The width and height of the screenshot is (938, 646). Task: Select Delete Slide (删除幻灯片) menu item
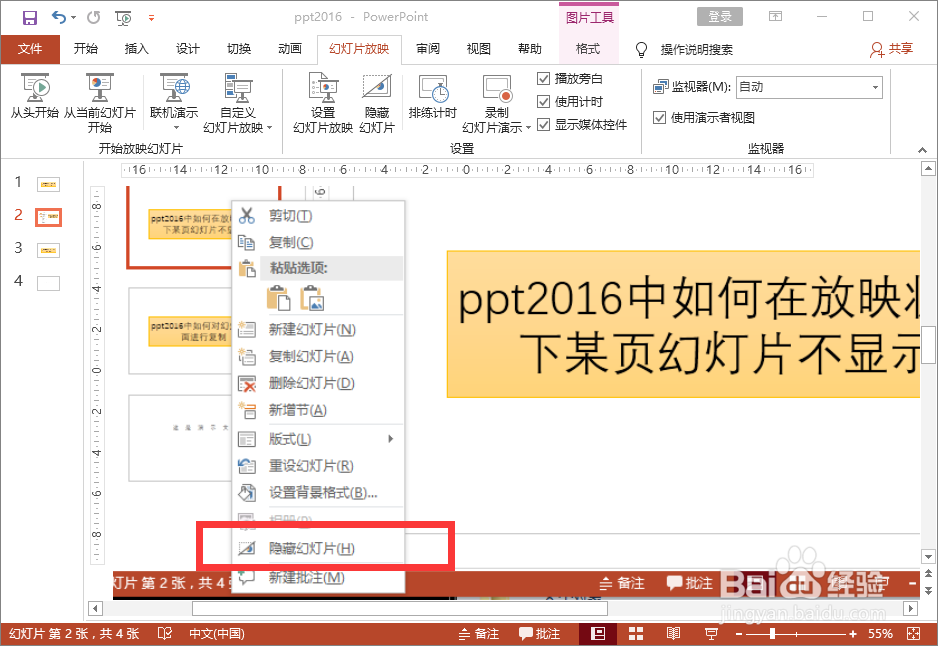tap(319, 383)
